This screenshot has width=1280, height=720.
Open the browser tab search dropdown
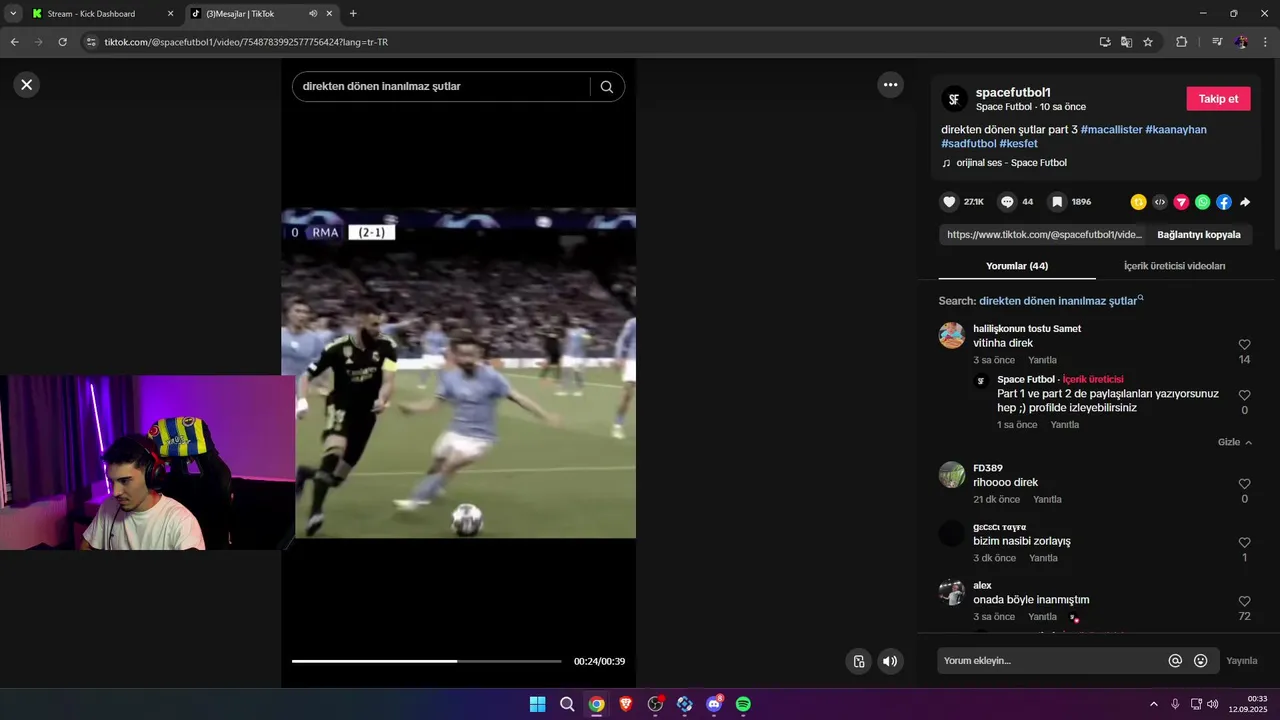coord(12,14)
